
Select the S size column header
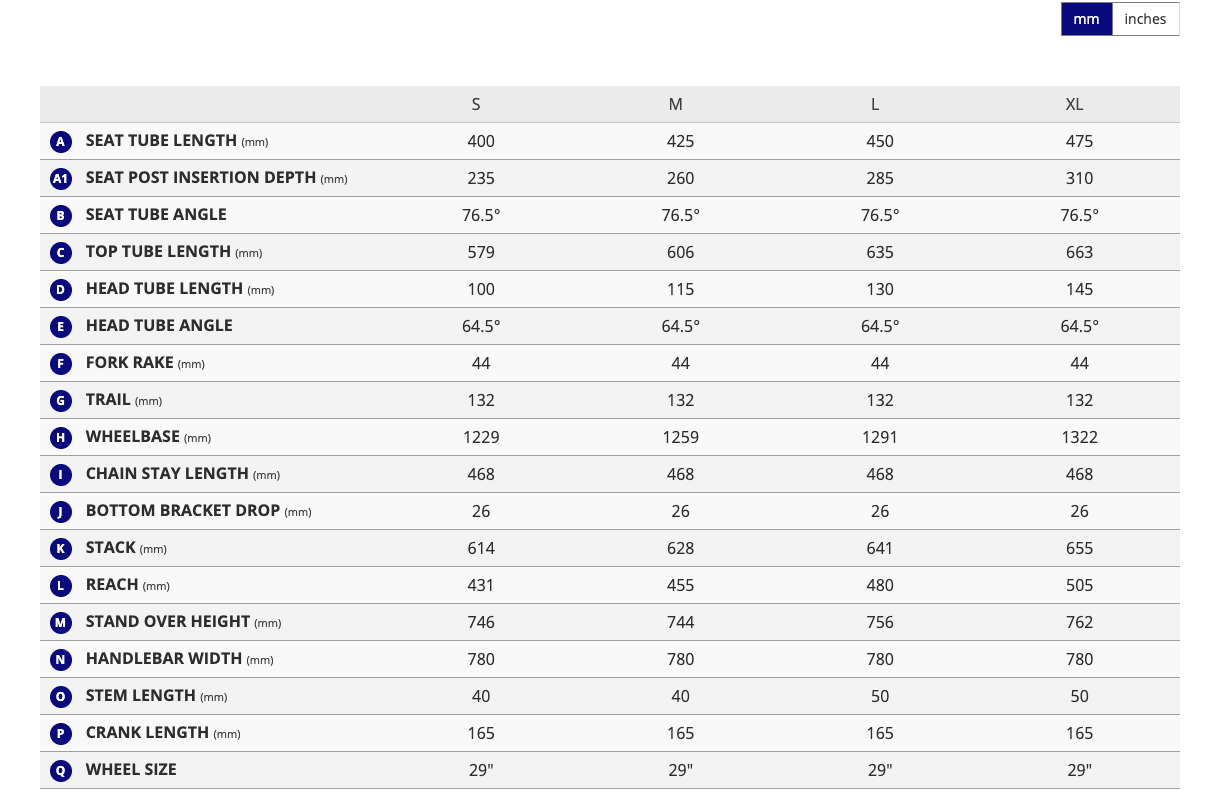click(476, 105)
